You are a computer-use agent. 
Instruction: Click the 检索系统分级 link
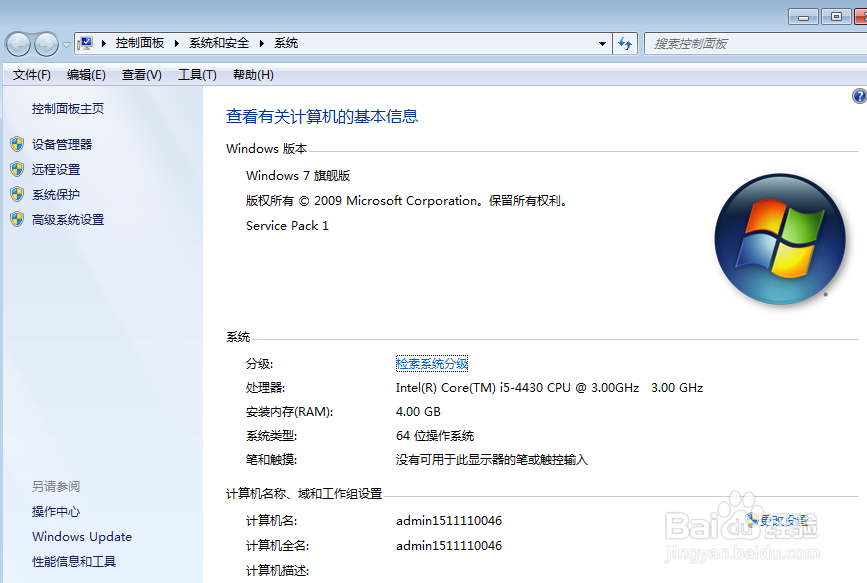[432, 363]
